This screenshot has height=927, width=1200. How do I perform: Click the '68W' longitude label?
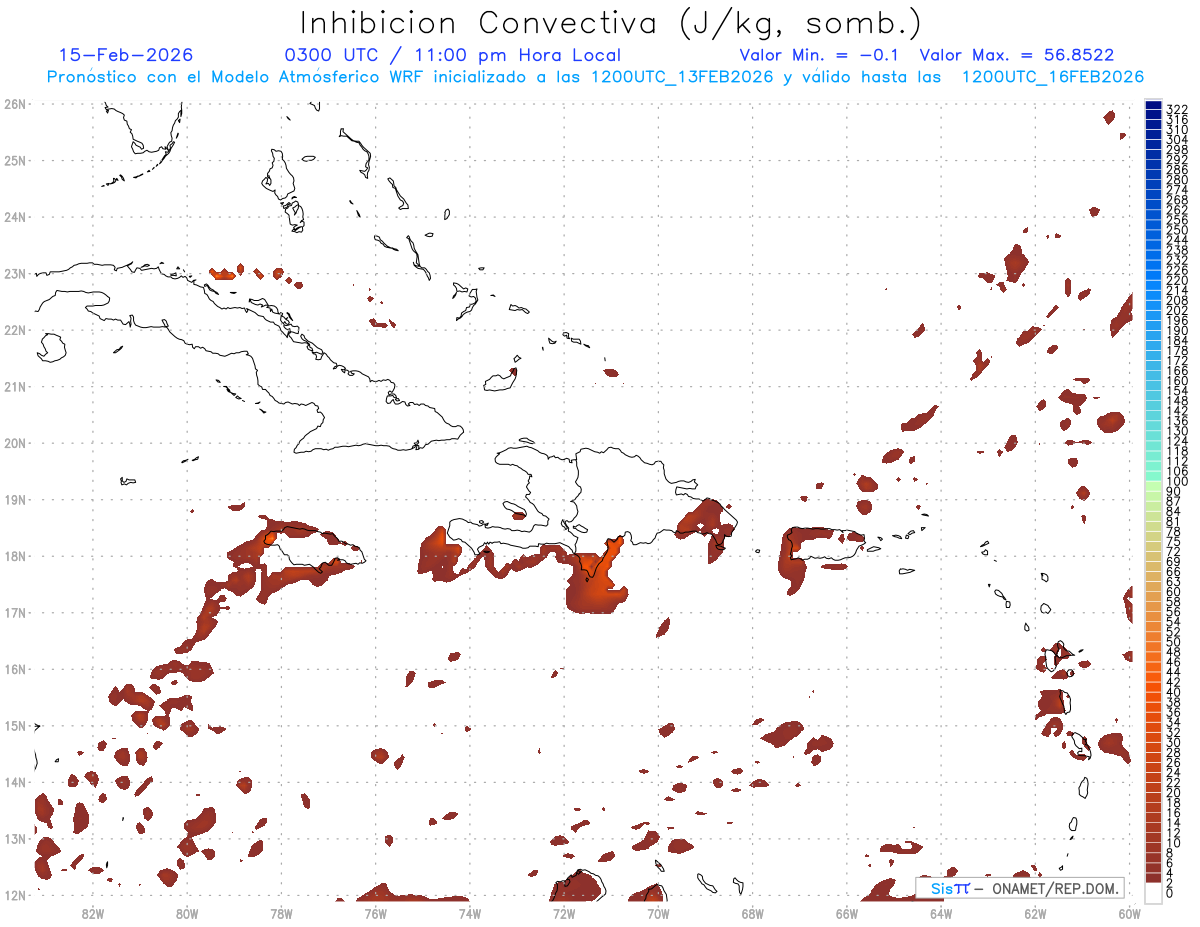click(x=752, y=912)
